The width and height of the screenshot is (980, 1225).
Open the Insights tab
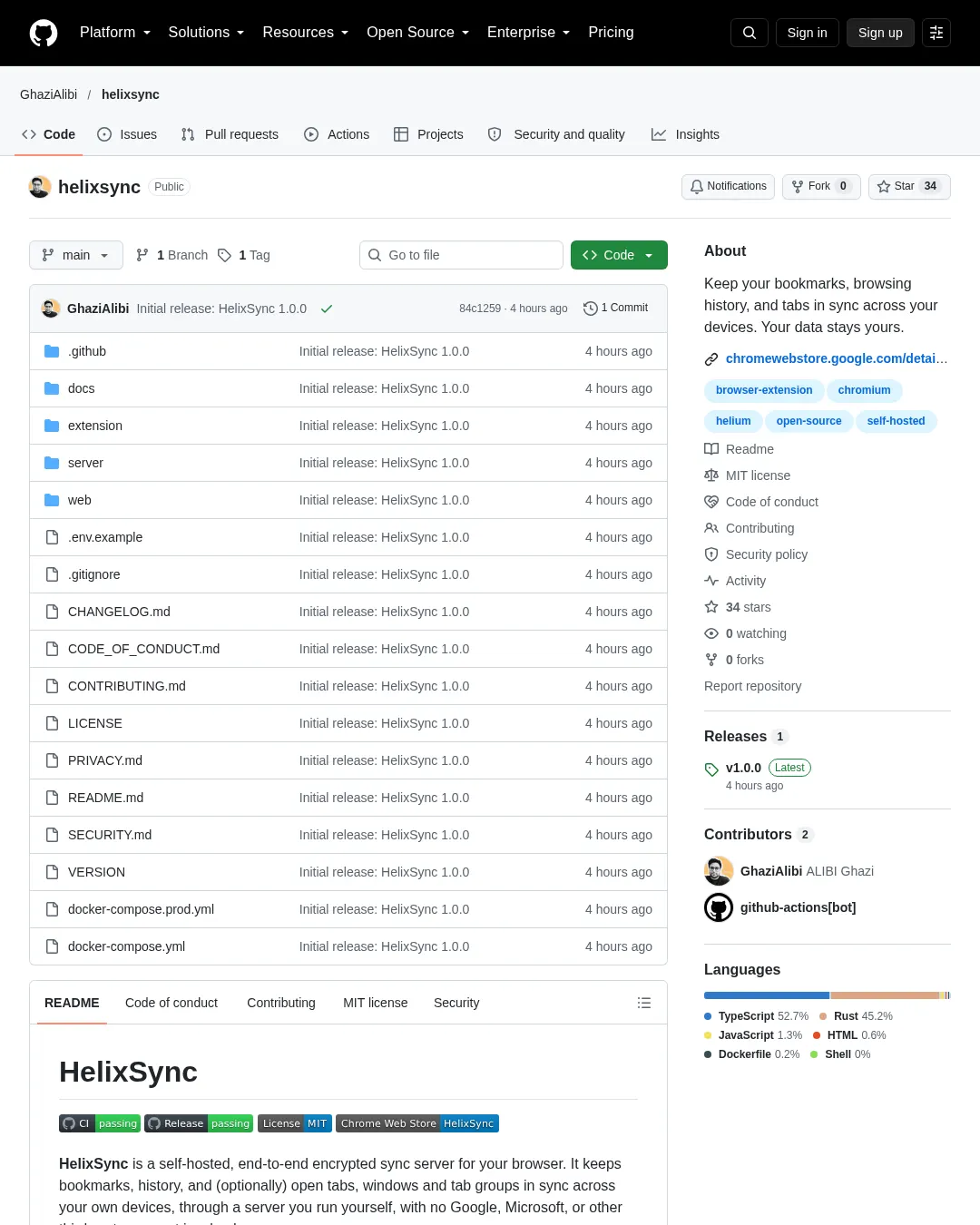pos(685,134)
